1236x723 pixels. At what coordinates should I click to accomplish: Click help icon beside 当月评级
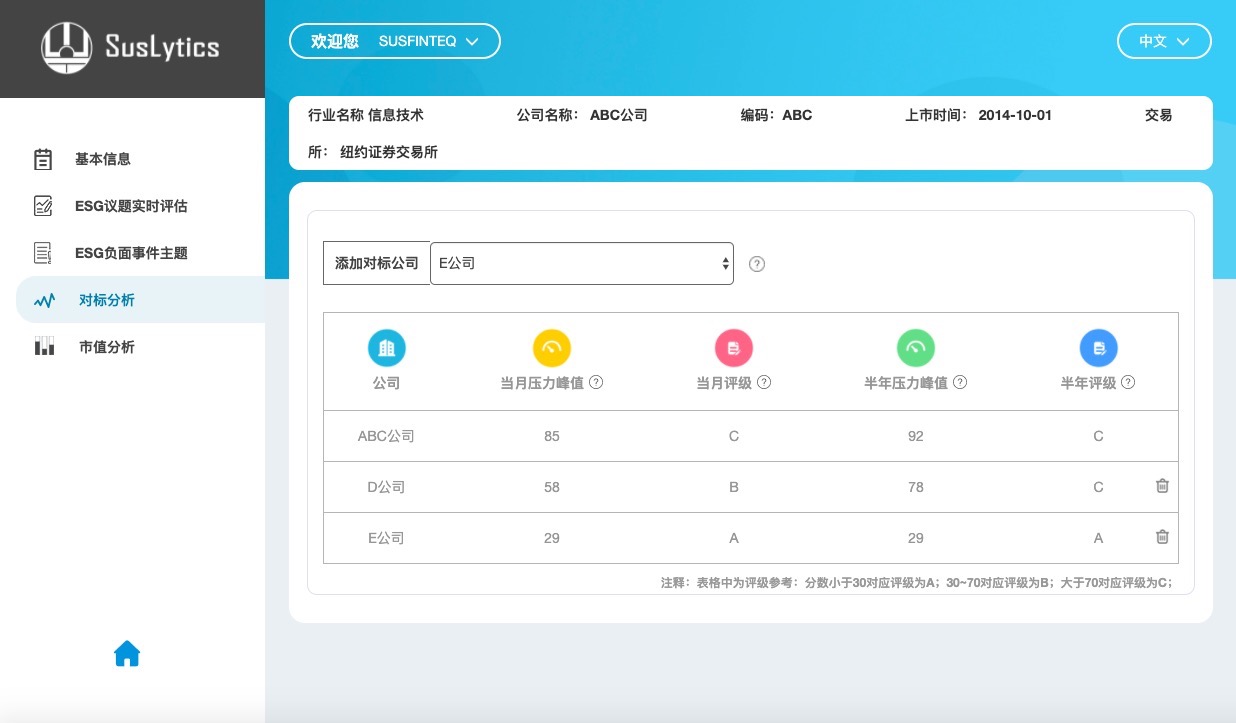(764, 383)
